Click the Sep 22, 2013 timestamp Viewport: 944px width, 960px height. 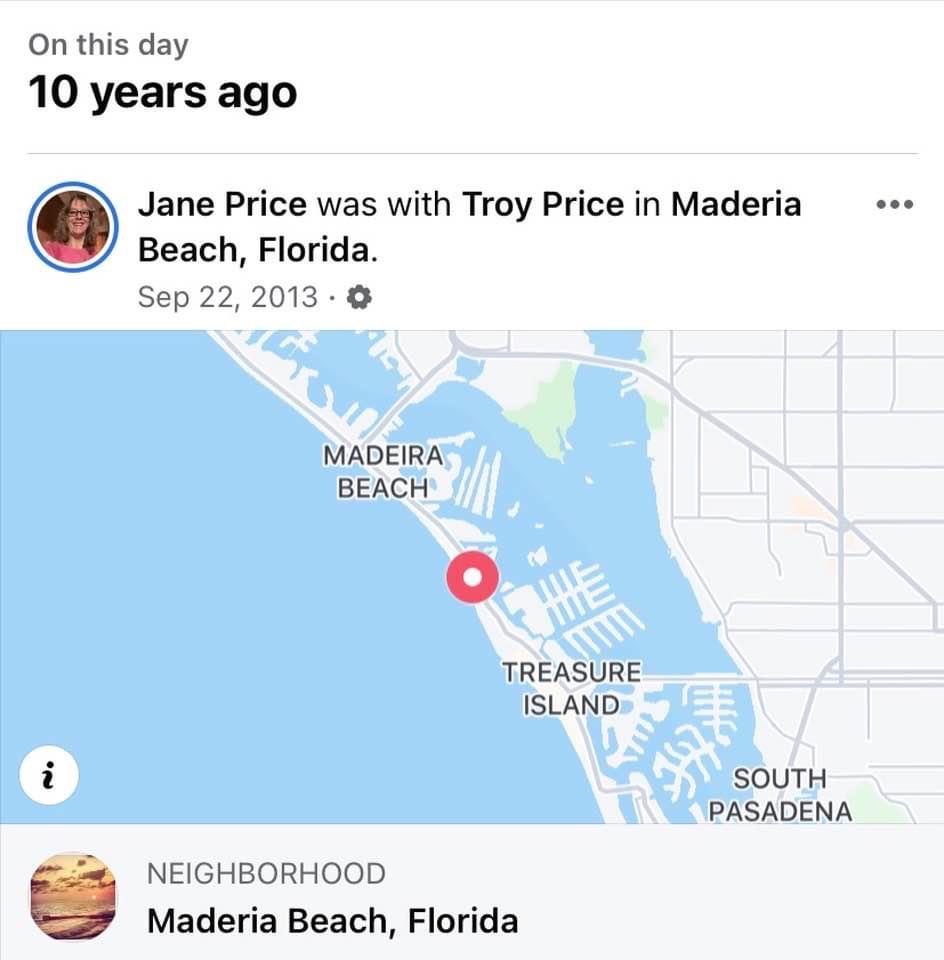point(227,297)
